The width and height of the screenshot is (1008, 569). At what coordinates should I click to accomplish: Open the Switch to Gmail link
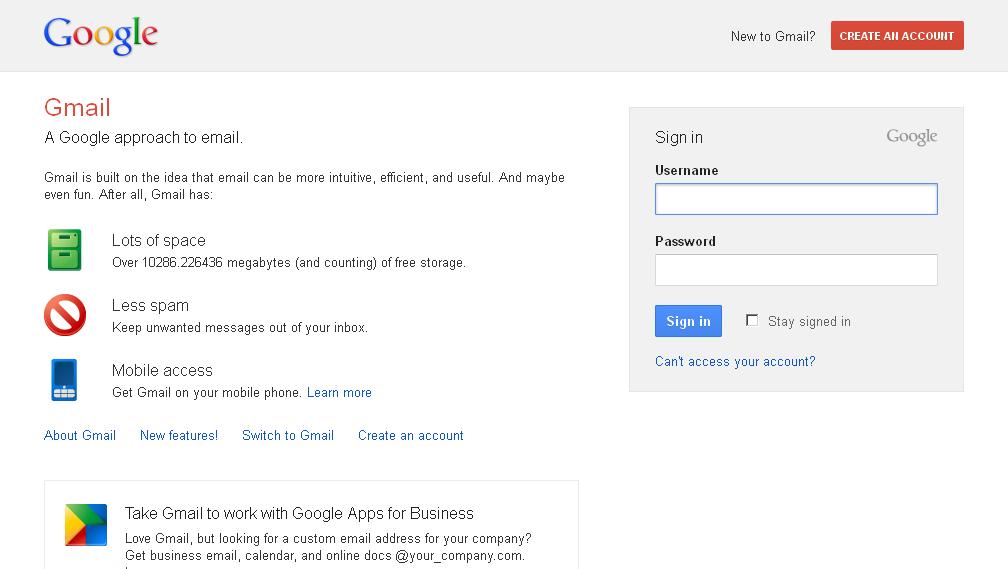(287, 435)
